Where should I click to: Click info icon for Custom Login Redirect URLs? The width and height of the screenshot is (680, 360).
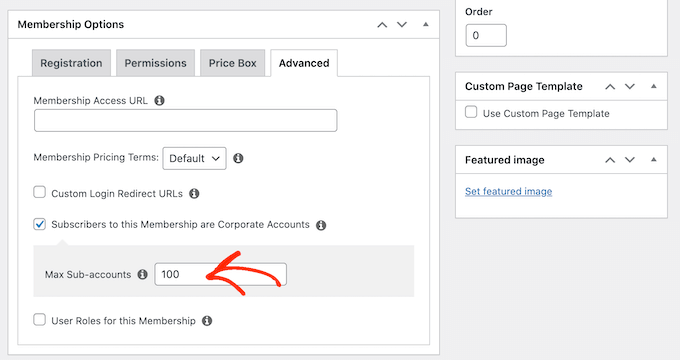coord(194,193)
